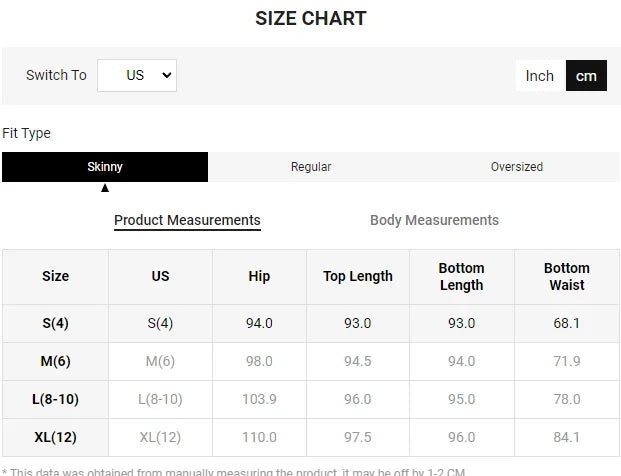Click the Hip column header
621x476 pixels.
coord(259,277)
